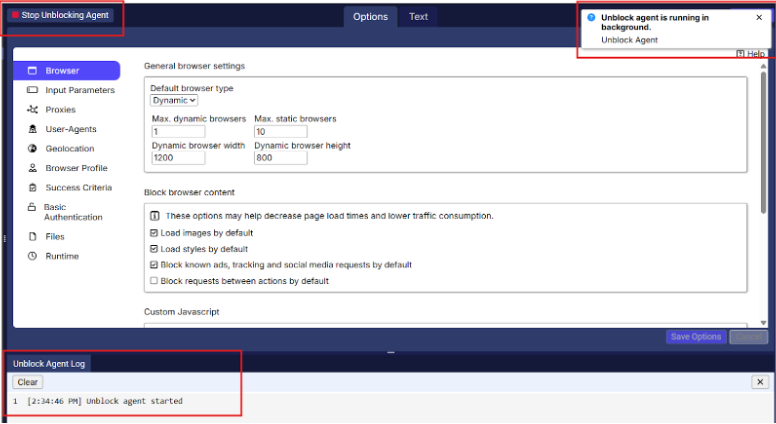Enable Block requests between actions by default

tap(154, 281)
